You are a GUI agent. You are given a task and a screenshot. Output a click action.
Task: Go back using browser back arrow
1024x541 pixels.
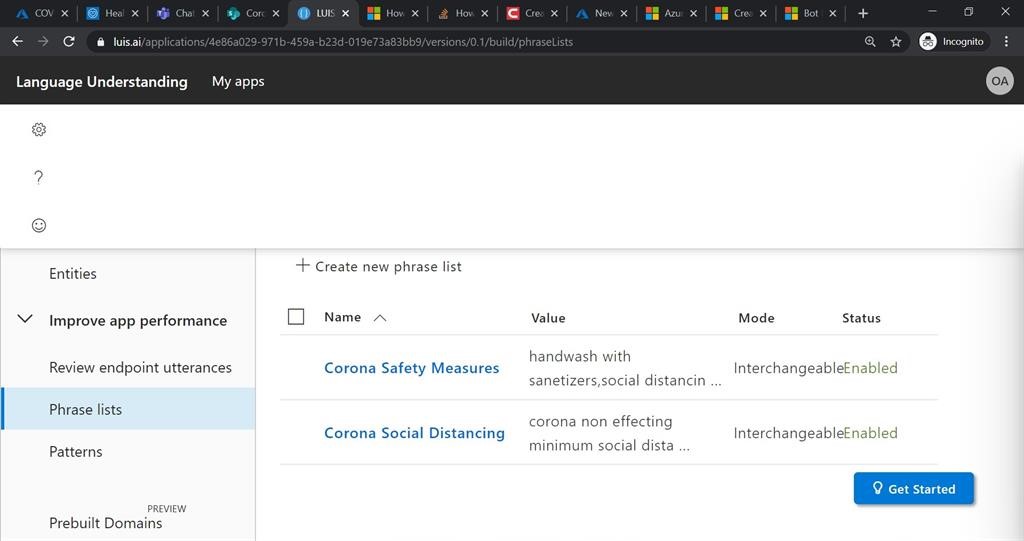point(17,42)
